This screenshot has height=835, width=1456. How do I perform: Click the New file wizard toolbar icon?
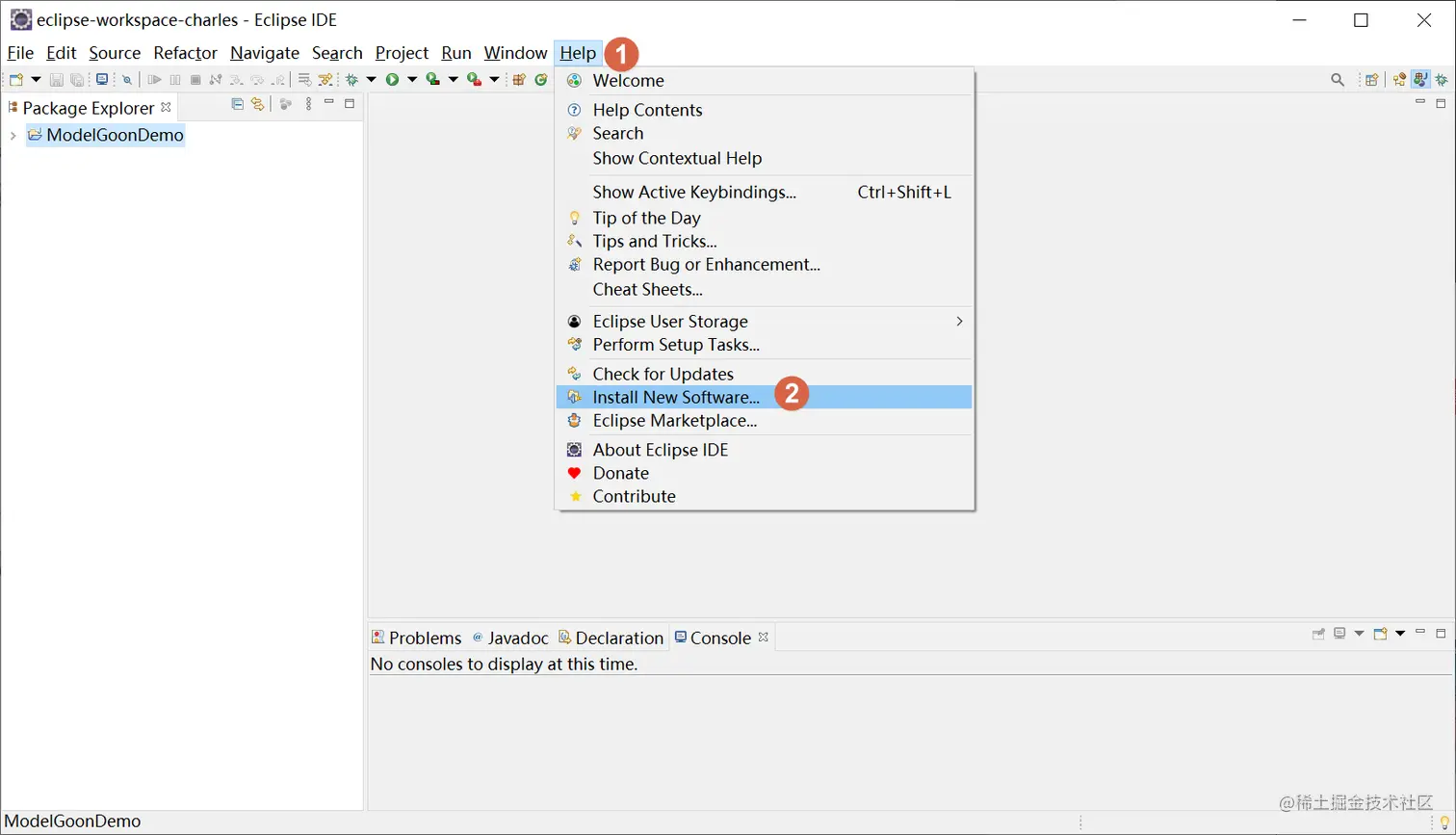coord(15,80)
